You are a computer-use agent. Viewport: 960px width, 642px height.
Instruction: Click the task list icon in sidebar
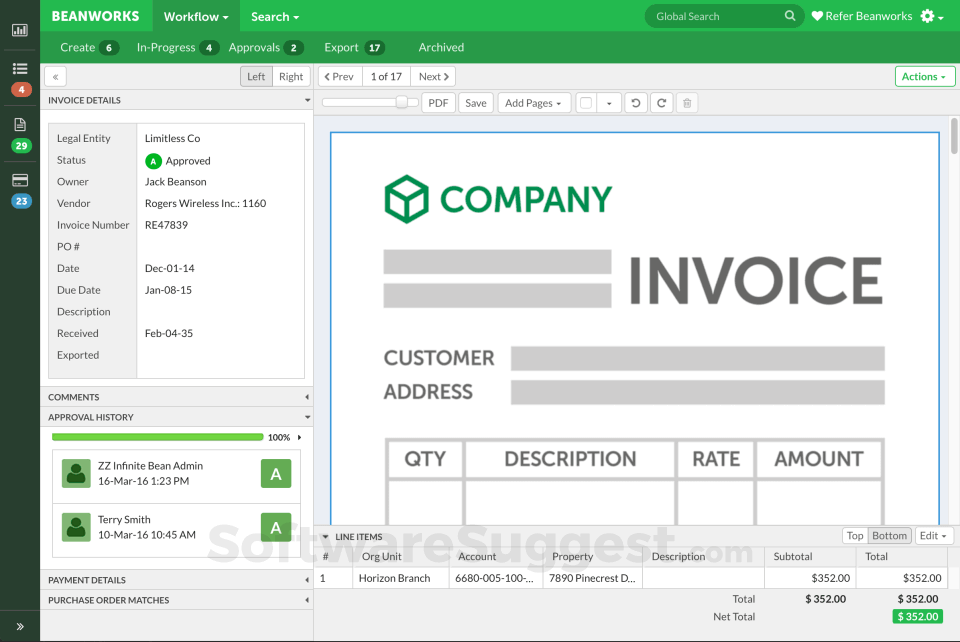click(x=19, y=69)
